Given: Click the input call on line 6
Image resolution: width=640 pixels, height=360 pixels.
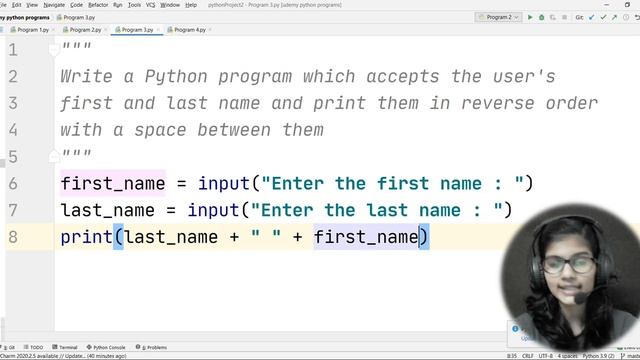Looking at the screenshot, I should click(224, 184).
